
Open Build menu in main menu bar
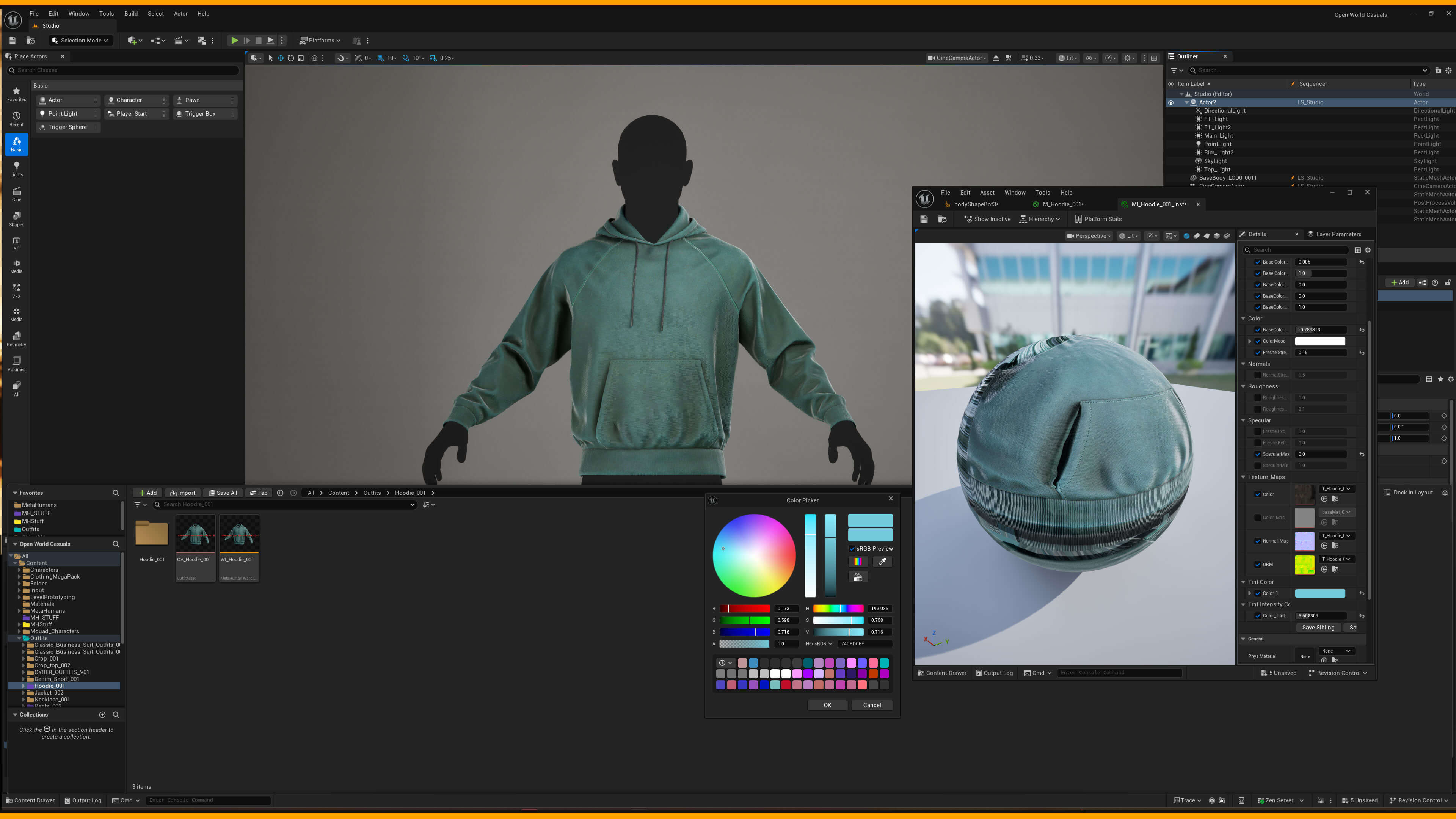click(130, 14)
